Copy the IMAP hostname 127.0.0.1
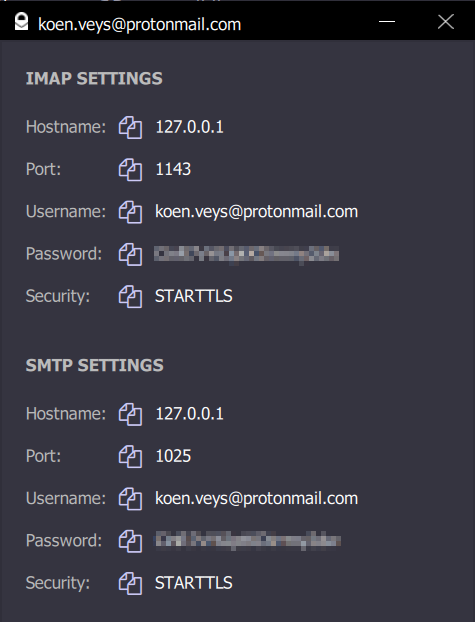Image resolution: width=475 pixels, height=622 pixels. (x=130, y=127)
